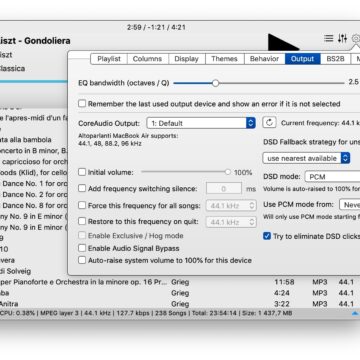Open the Themes tab
360x360 pixels.
(x=224, y=59)
